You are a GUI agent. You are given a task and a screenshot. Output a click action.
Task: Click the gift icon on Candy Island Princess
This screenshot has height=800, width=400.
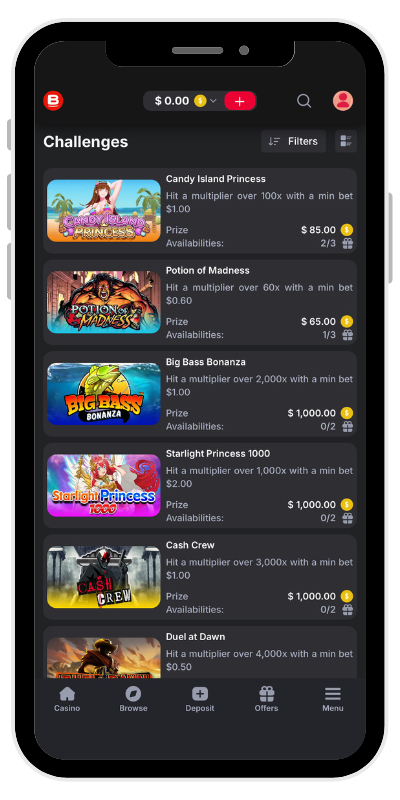tap(347, 243)
